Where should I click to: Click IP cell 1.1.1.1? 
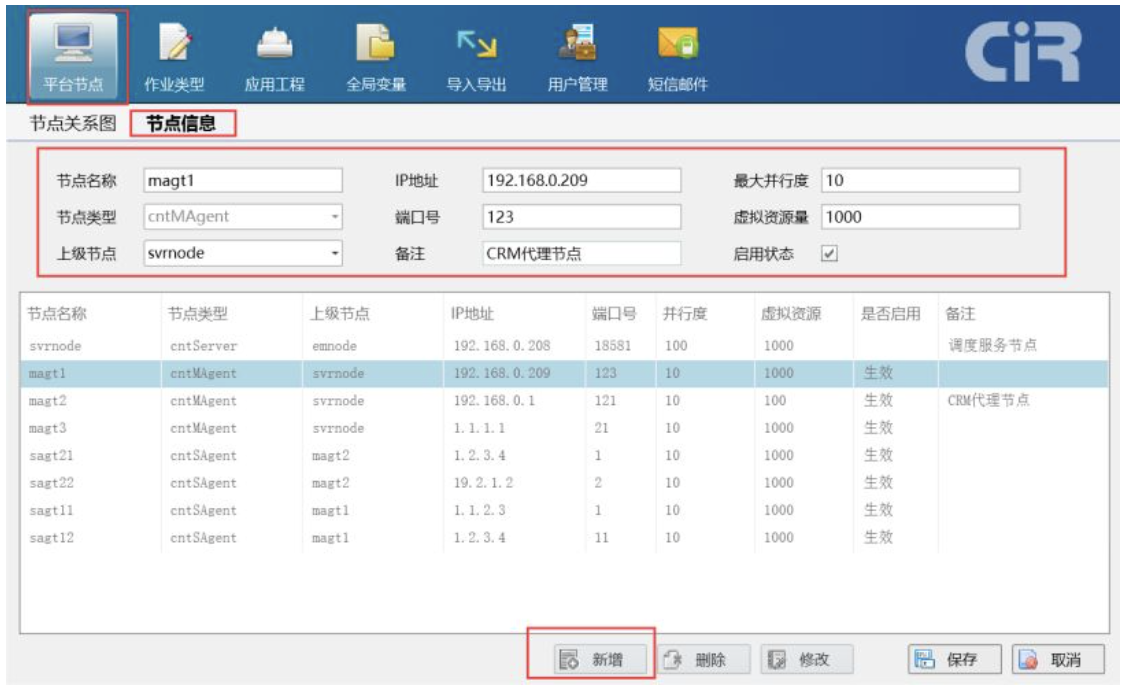point(479,428)
